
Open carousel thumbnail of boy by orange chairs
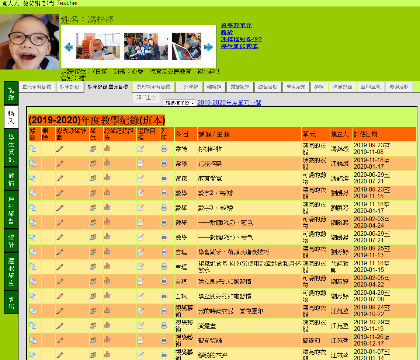click(x=98, y=46)
